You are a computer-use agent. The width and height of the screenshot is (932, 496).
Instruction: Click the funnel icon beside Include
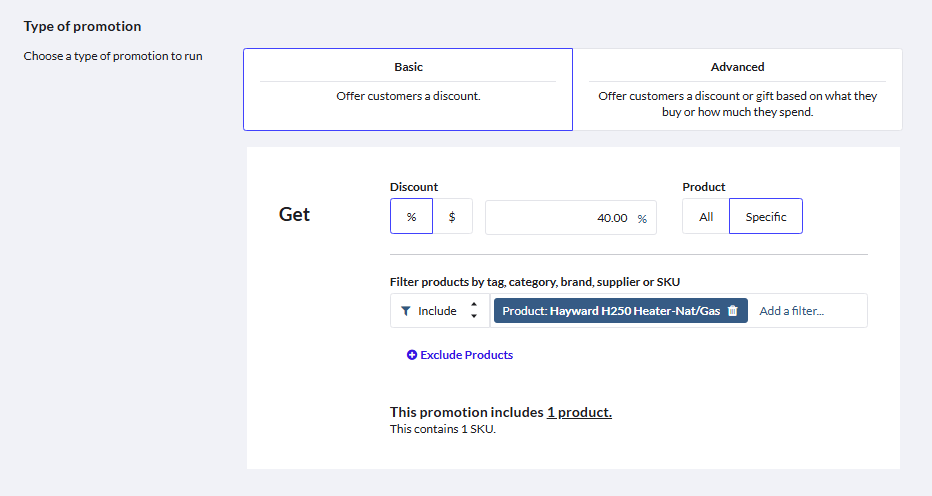[405, 311]
